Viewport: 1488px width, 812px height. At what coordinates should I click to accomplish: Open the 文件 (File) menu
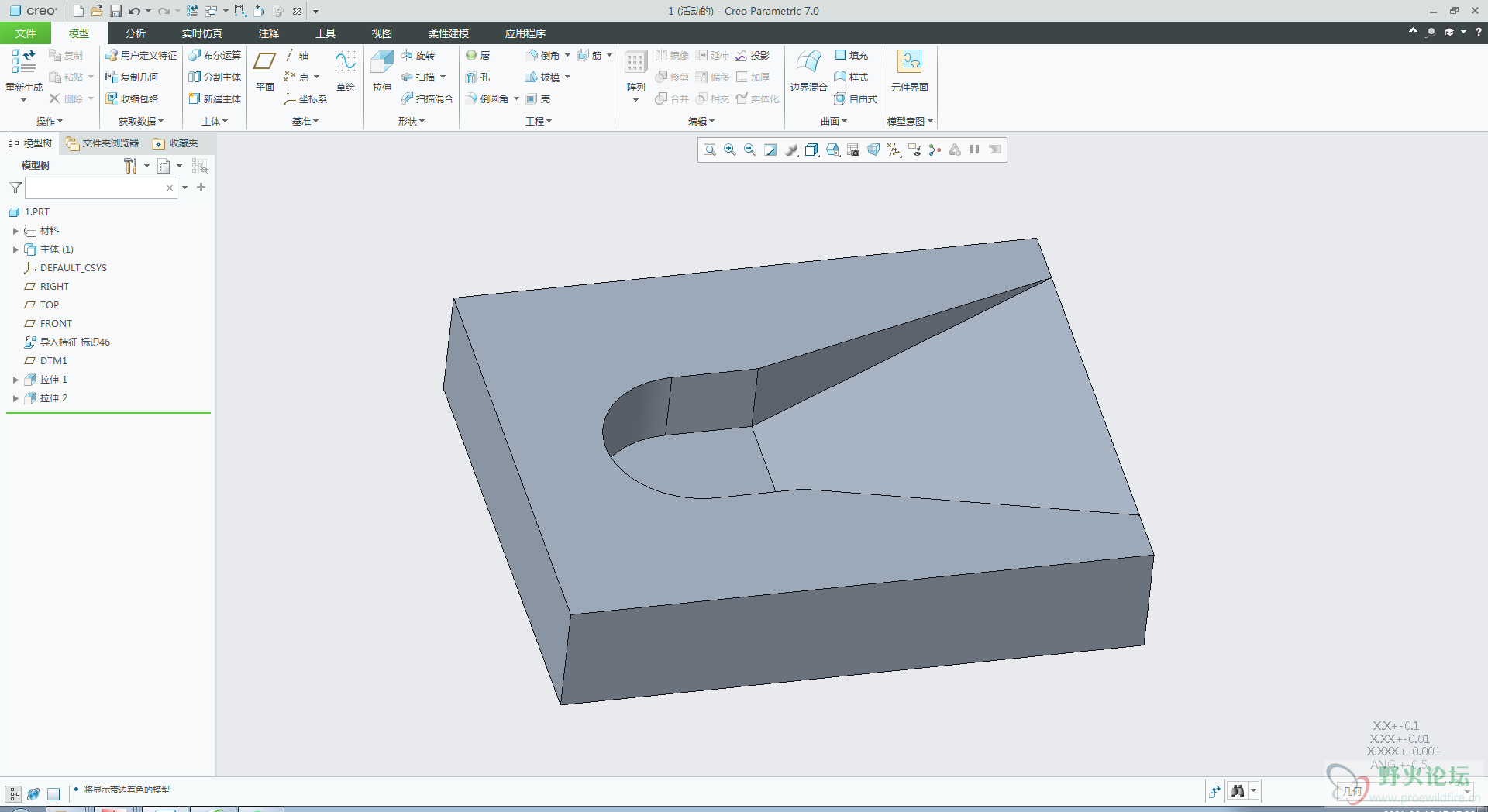[26, 33]
